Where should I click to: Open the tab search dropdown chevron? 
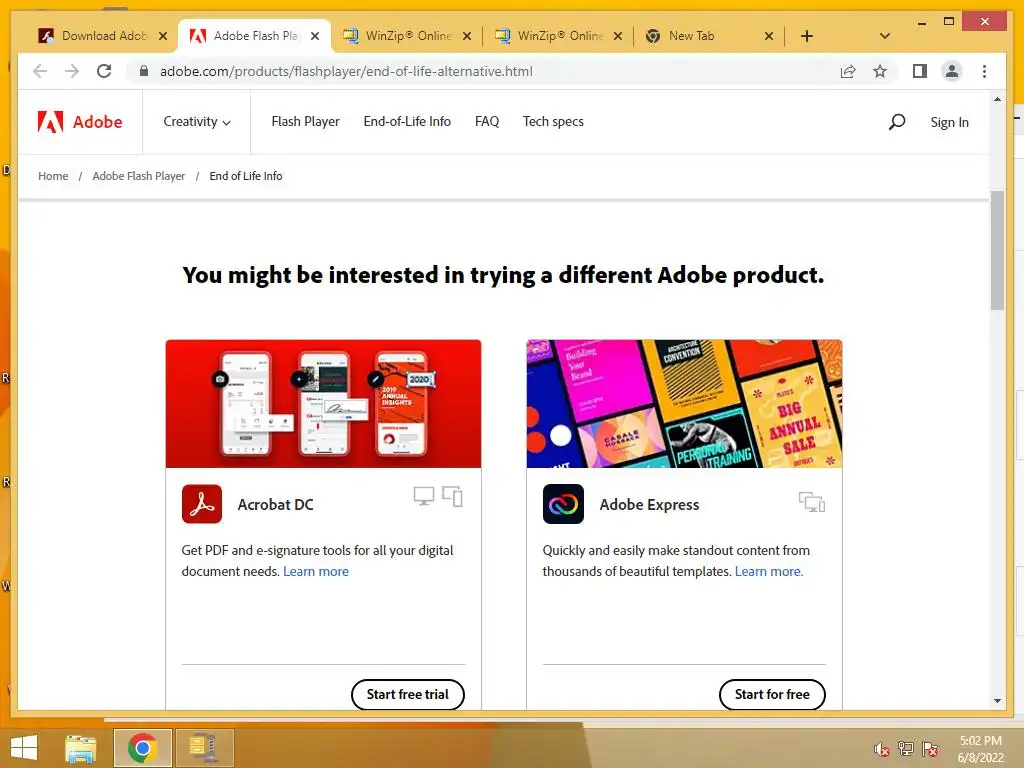tap(885, 36)
